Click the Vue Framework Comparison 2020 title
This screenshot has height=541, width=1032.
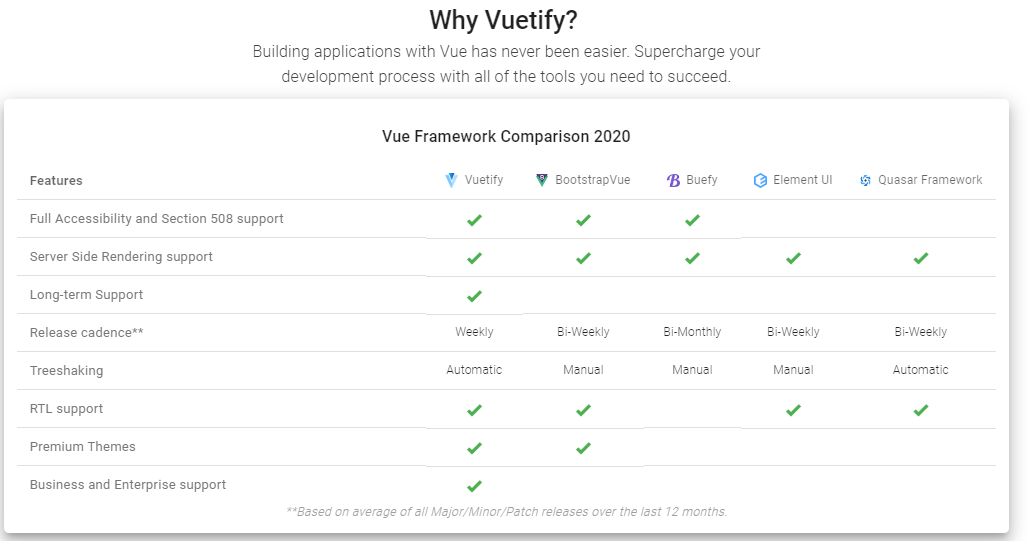(x=506, y=136)
